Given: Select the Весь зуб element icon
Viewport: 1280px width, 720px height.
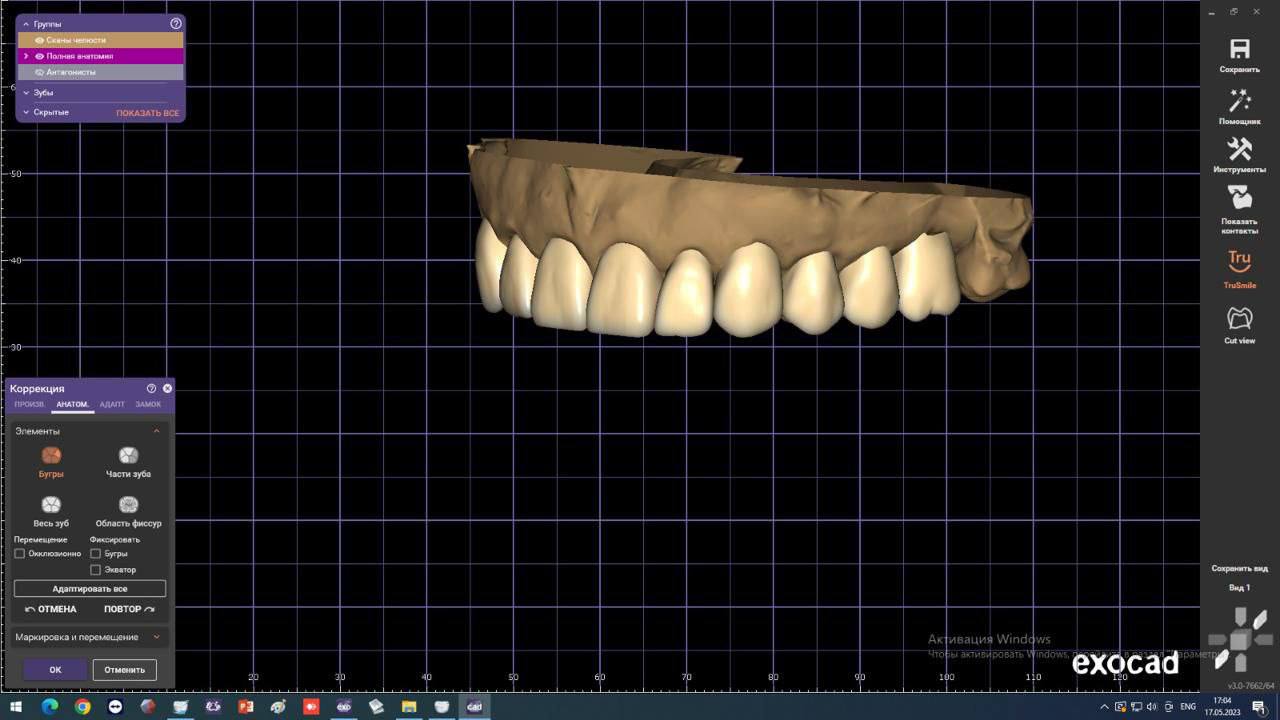Looking at the screenshot, I should coord(51,505).
